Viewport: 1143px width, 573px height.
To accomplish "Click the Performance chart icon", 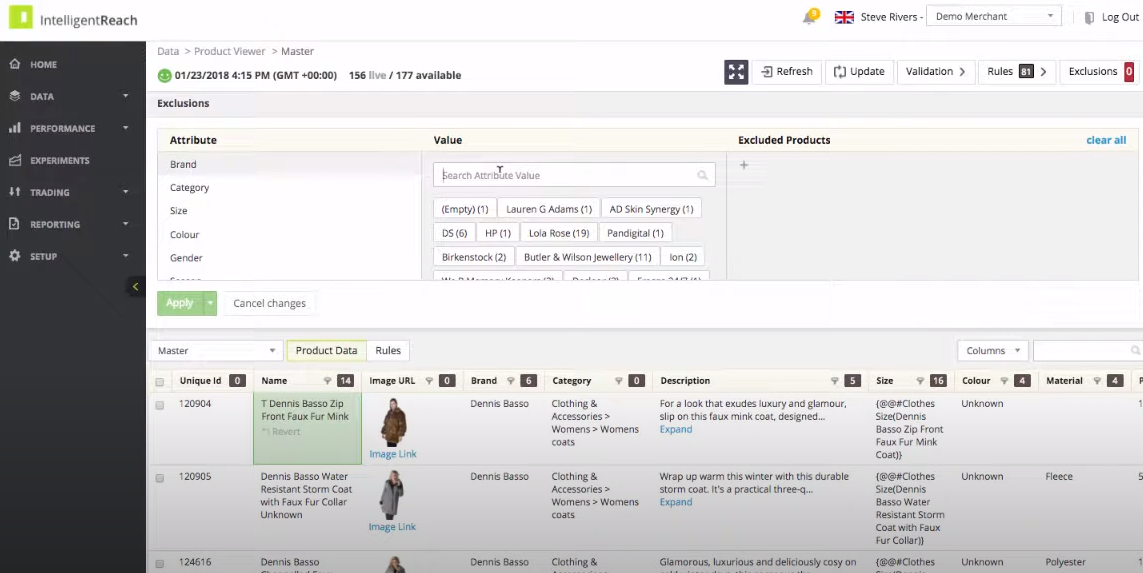I will [x=15, y=128].
